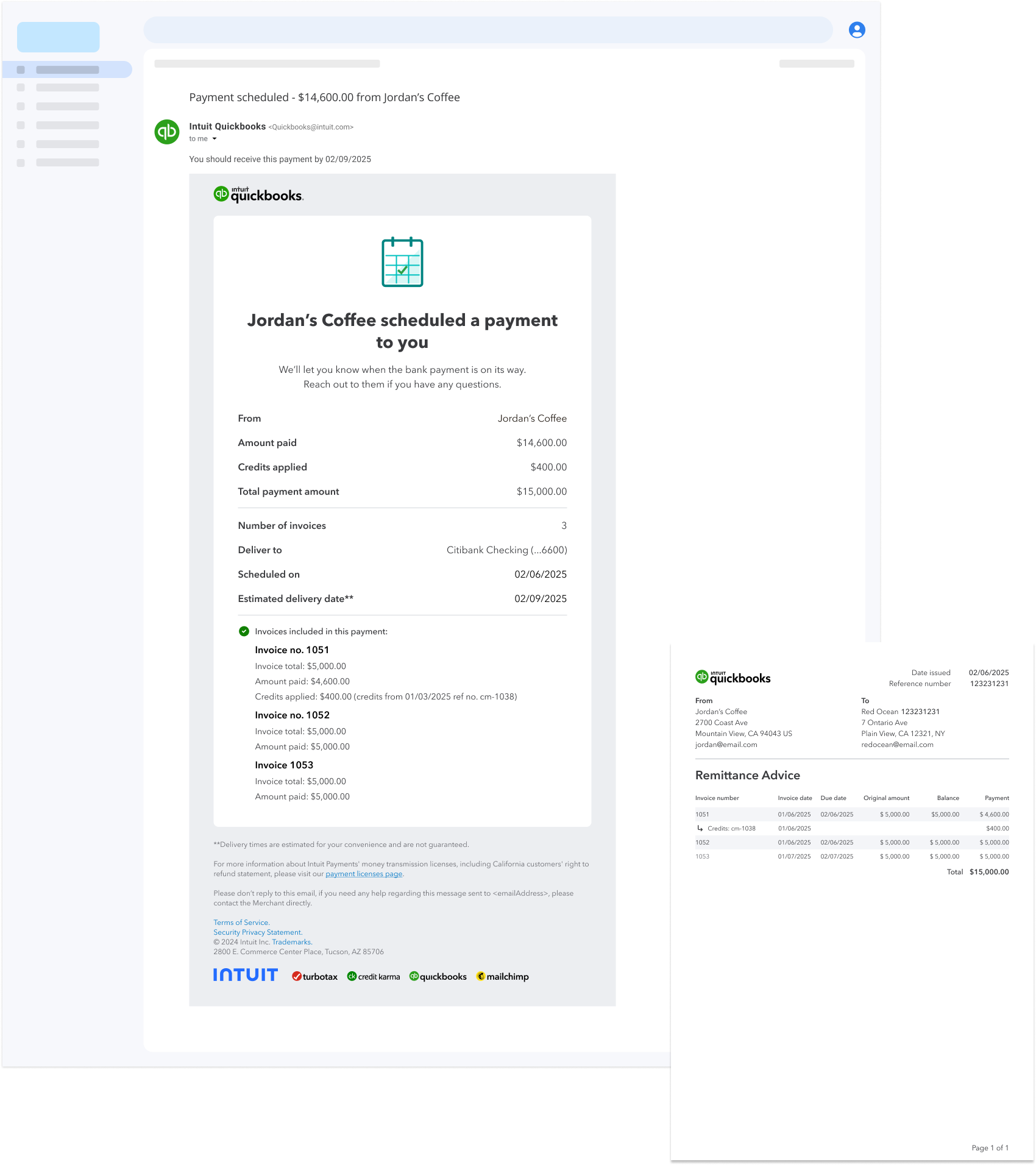Open the Security Privacy Statement link
Viewport: 1036px width, 1165px height.
(258, 932)
